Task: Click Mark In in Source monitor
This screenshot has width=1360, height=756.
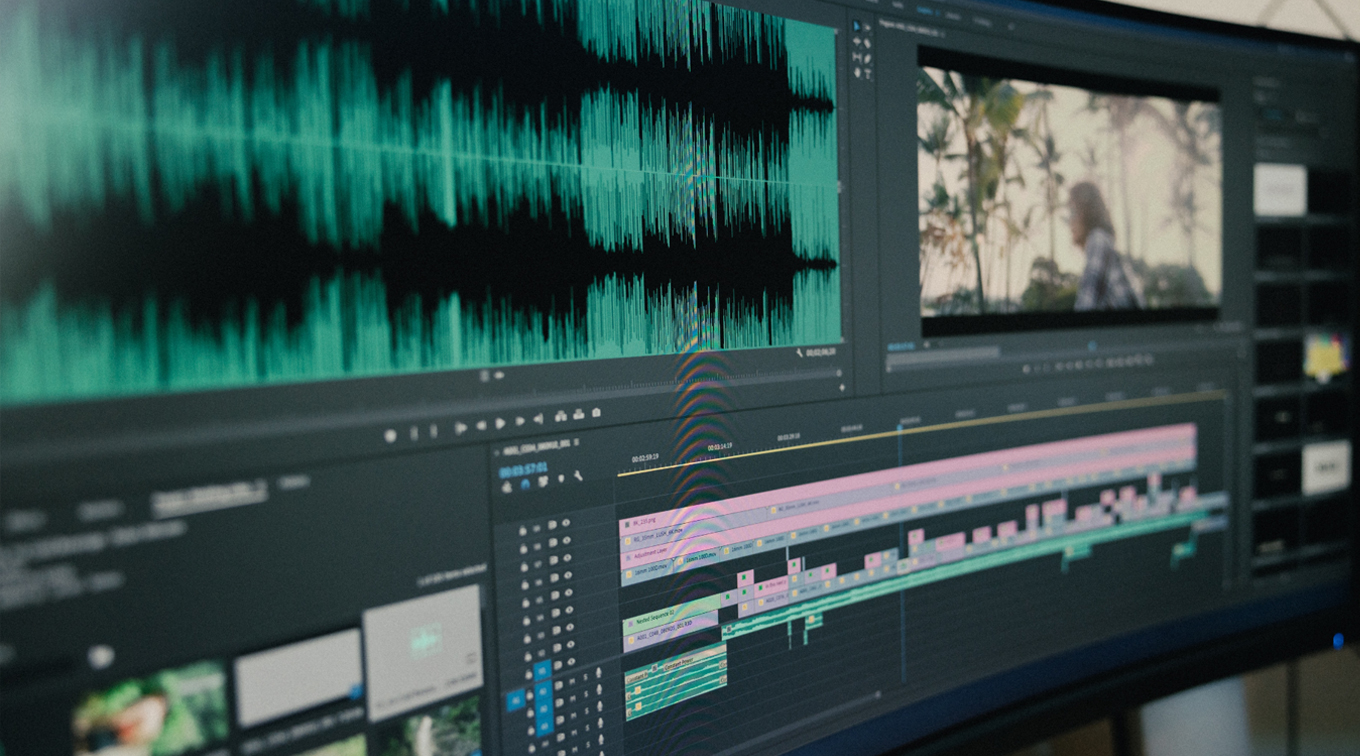Action: pyautogui.click(x=414, y=433)
